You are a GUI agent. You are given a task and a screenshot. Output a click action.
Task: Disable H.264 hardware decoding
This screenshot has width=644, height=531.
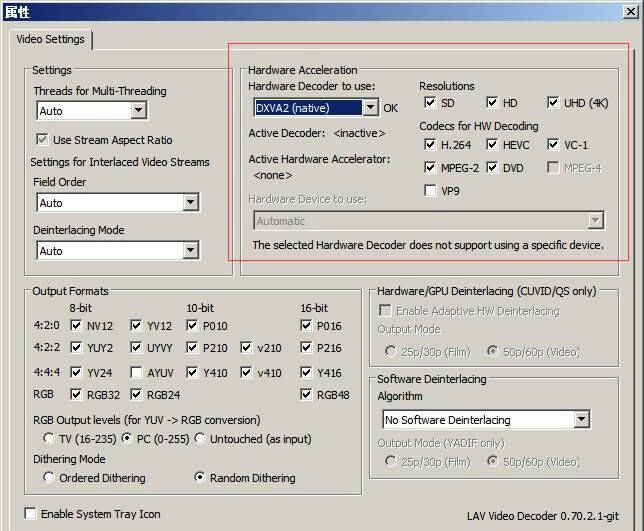coord(430,145)
